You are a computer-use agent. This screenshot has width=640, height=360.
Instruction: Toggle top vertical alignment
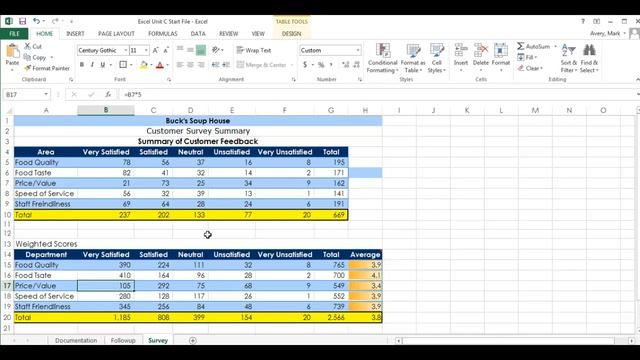pos(180,49)
